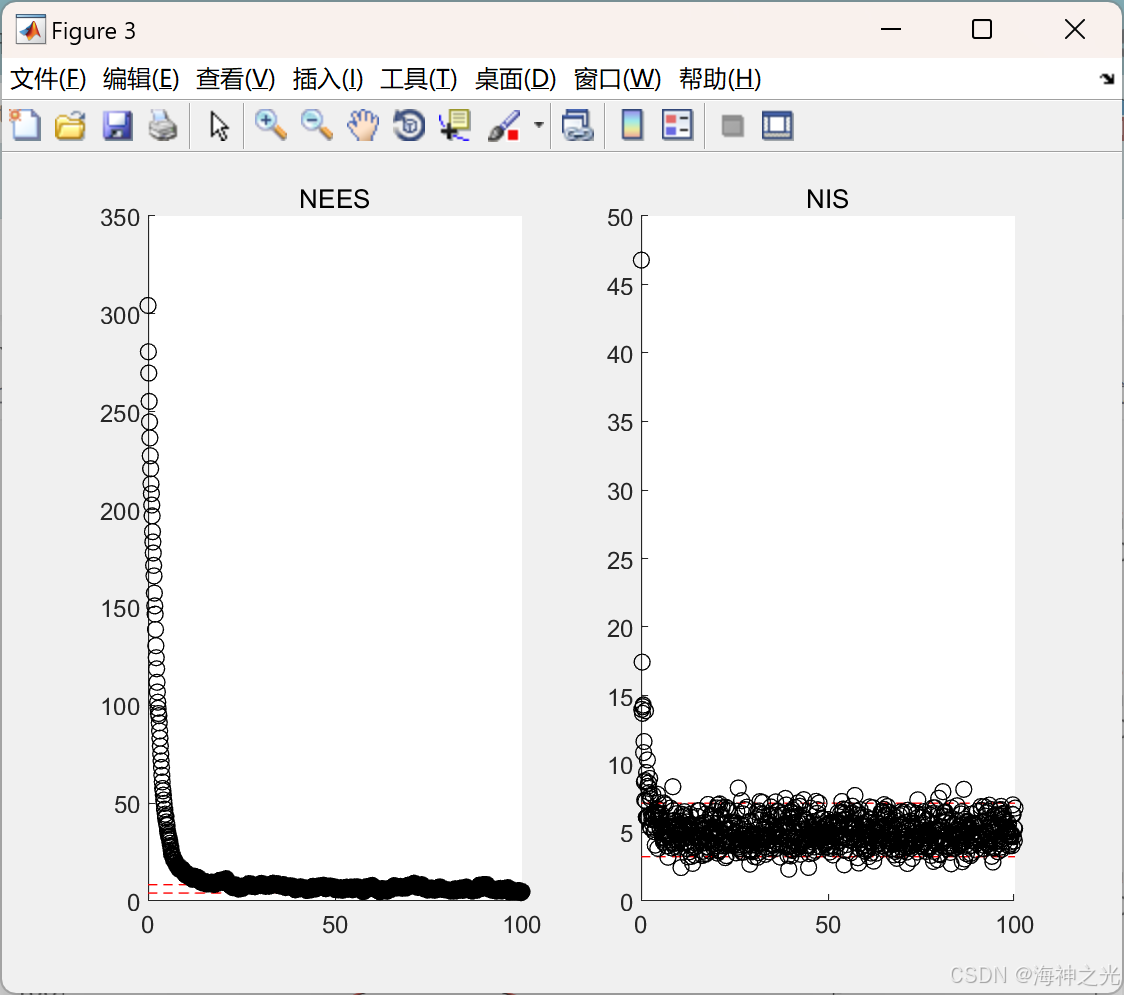Image resolution: width=1124 pixels, height=995 pixels.
Task: Close the Figure 3 window
Action: click(x=1075, y=29)
